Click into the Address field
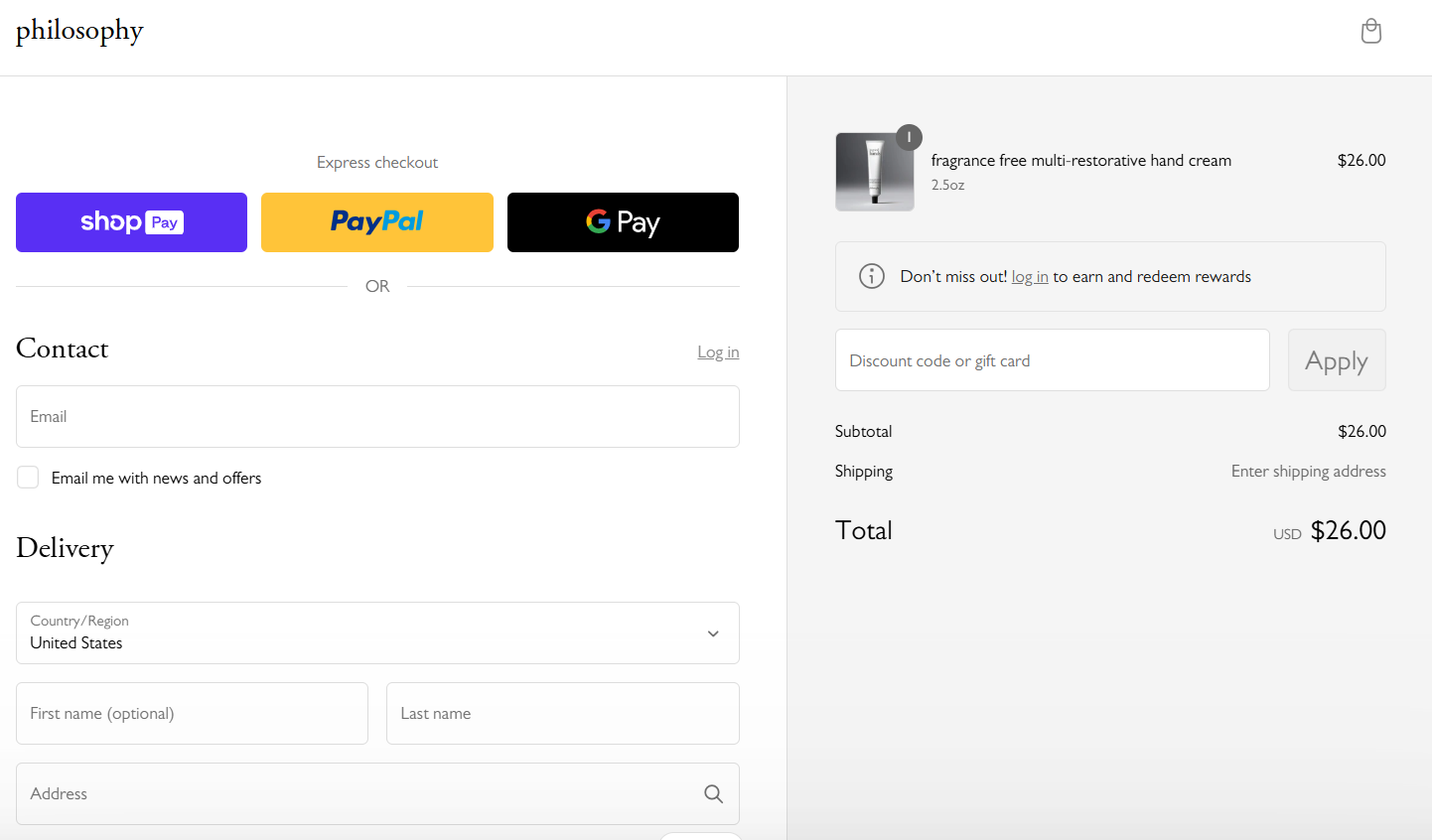Viewport: 1432px width, 840px height. [x=358, y=793]
